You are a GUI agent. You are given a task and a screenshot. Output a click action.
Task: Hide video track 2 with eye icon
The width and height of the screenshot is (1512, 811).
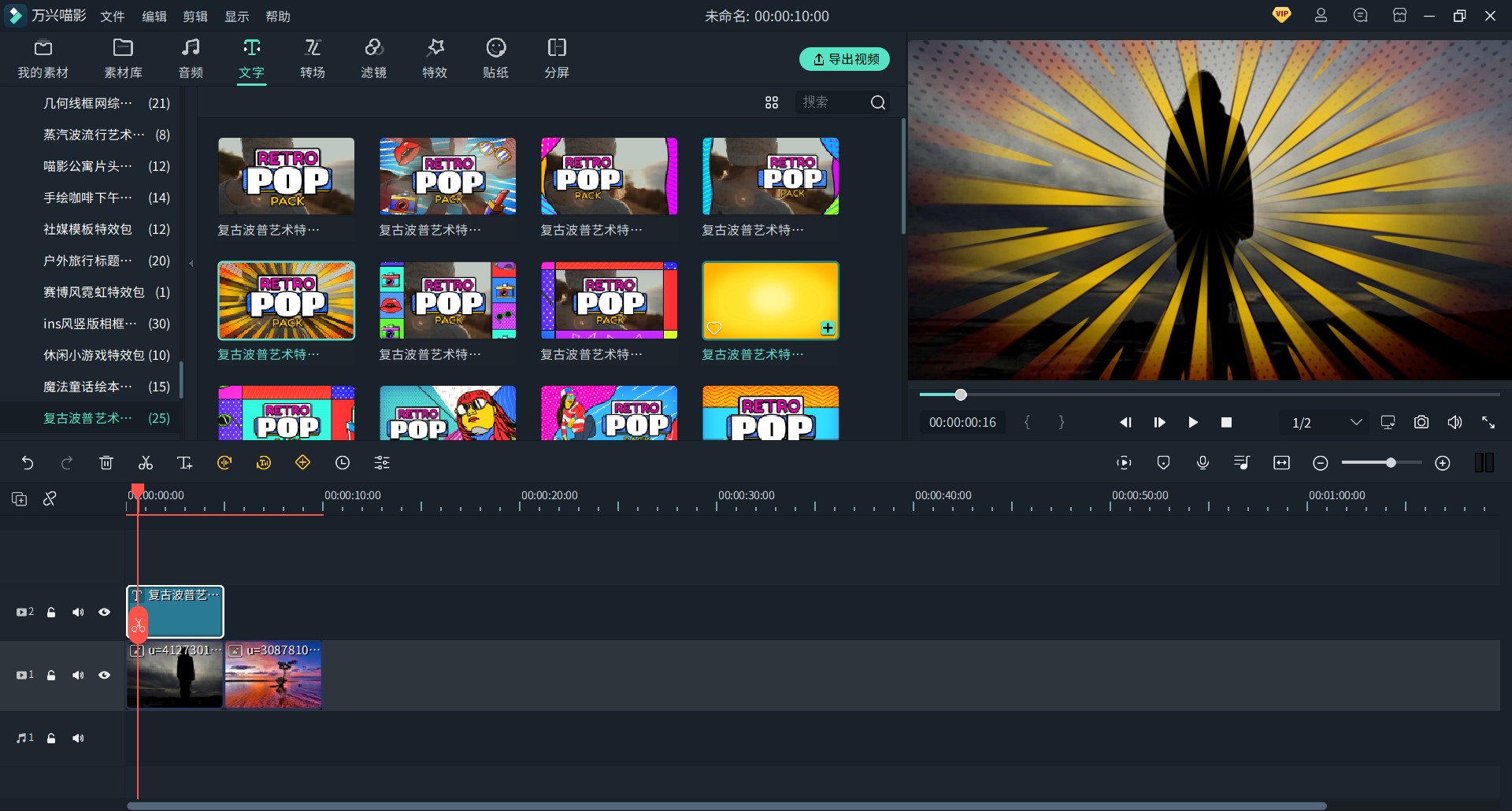tap(104, 612)
